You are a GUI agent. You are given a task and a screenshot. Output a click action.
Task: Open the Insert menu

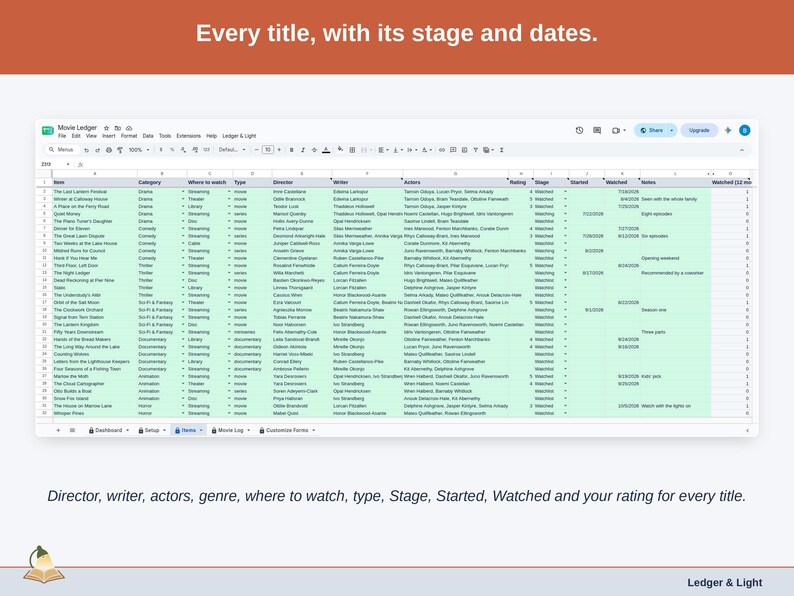109,136
